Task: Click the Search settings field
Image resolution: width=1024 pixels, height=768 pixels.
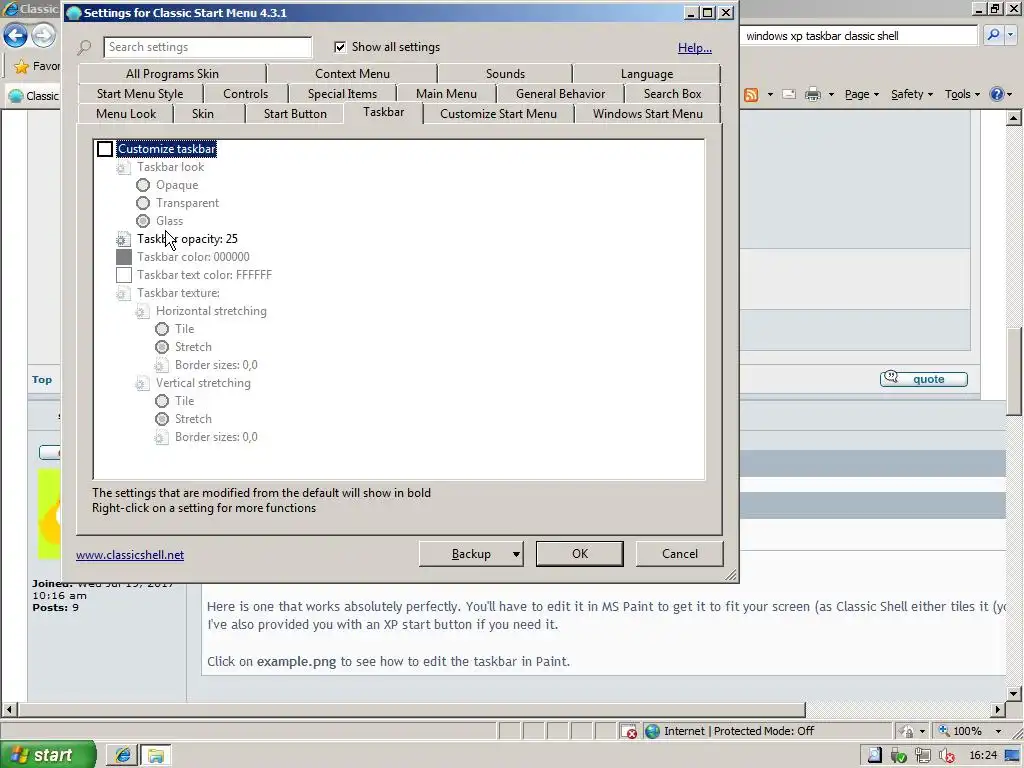Action: [208, 47]
